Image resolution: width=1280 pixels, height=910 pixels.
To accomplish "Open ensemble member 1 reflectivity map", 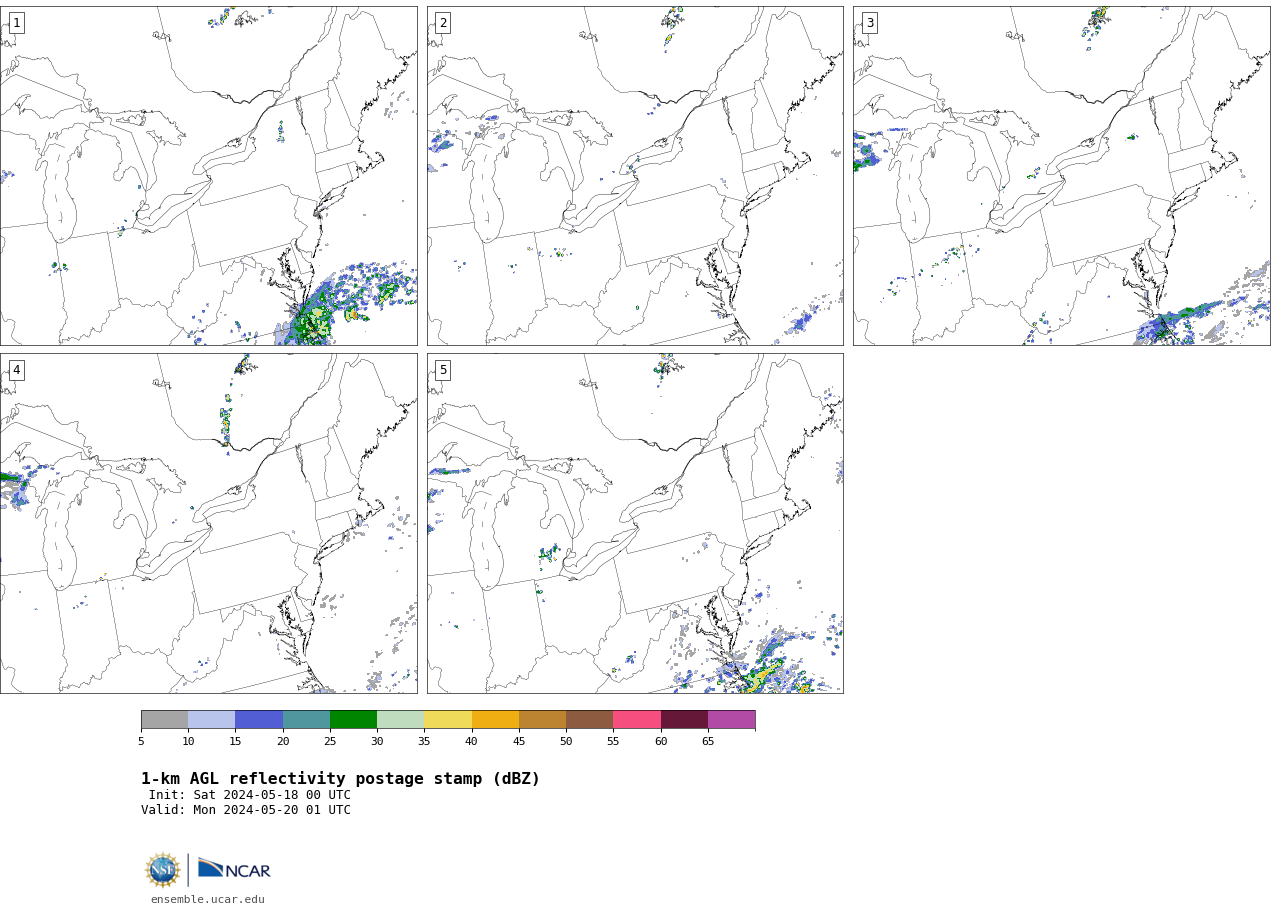I will coord(208,176).
